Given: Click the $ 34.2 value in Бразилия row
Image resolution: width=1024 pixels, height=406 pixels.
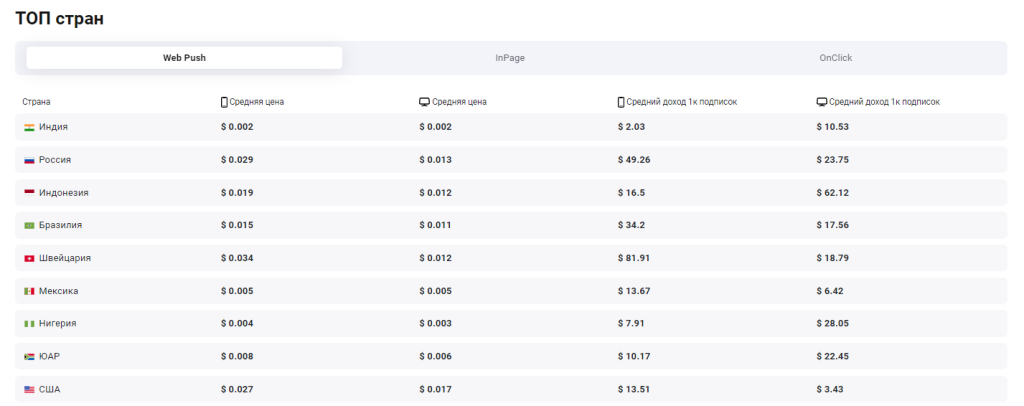Looking at the screenshot, I should [x=632, y=225].
